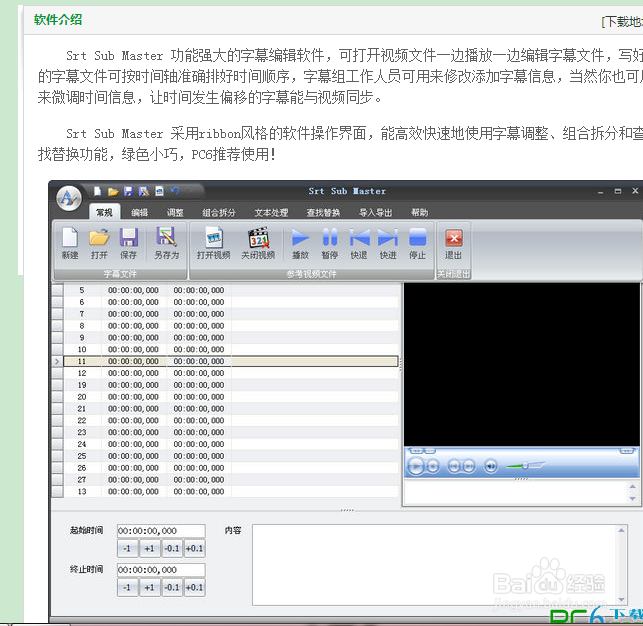Click the 停止 ribbon button

[x=417, y=243]
